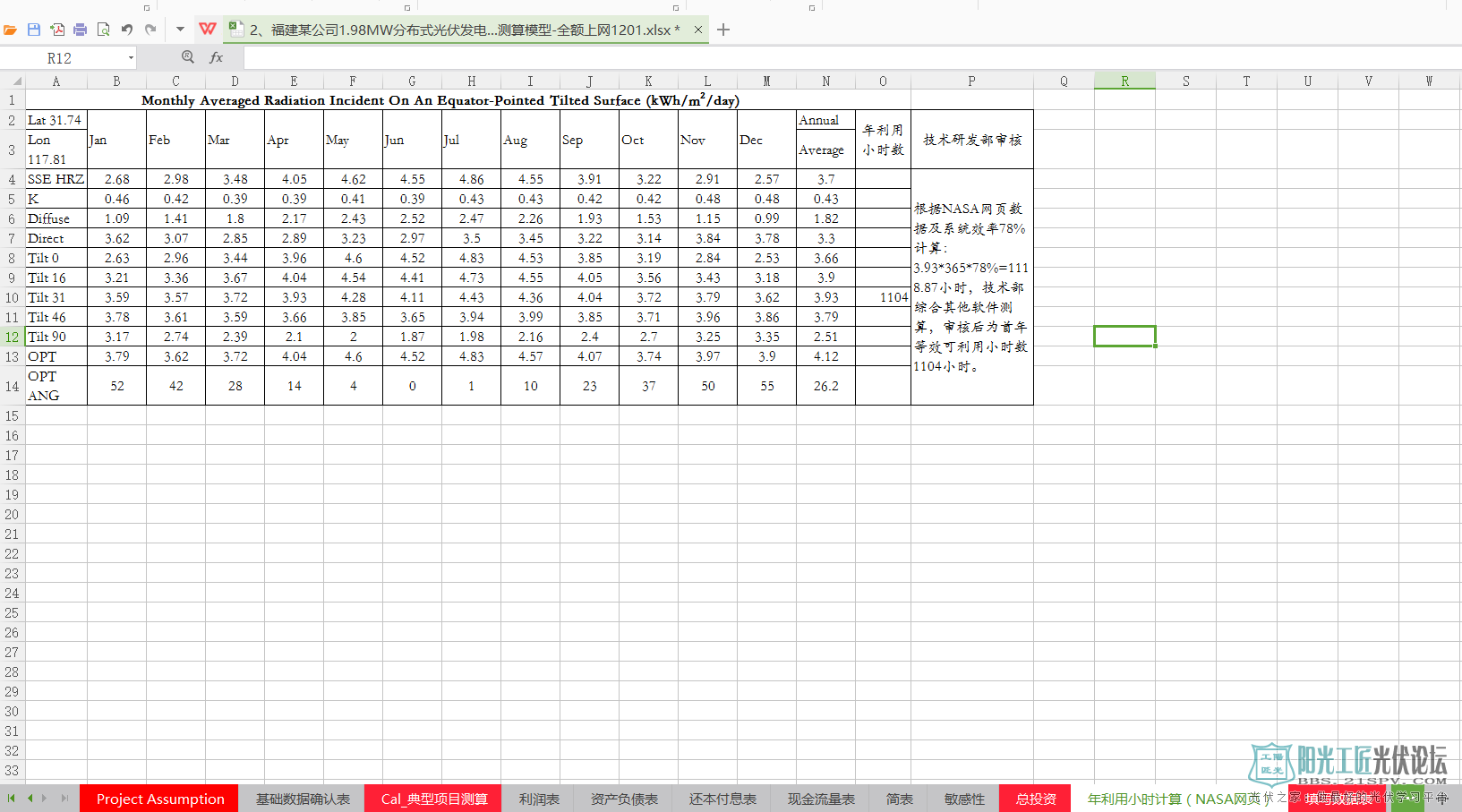Click the 'Jan' column heading cell
This screenshot has width=1462, height=812.
click(x=116, y=140)
